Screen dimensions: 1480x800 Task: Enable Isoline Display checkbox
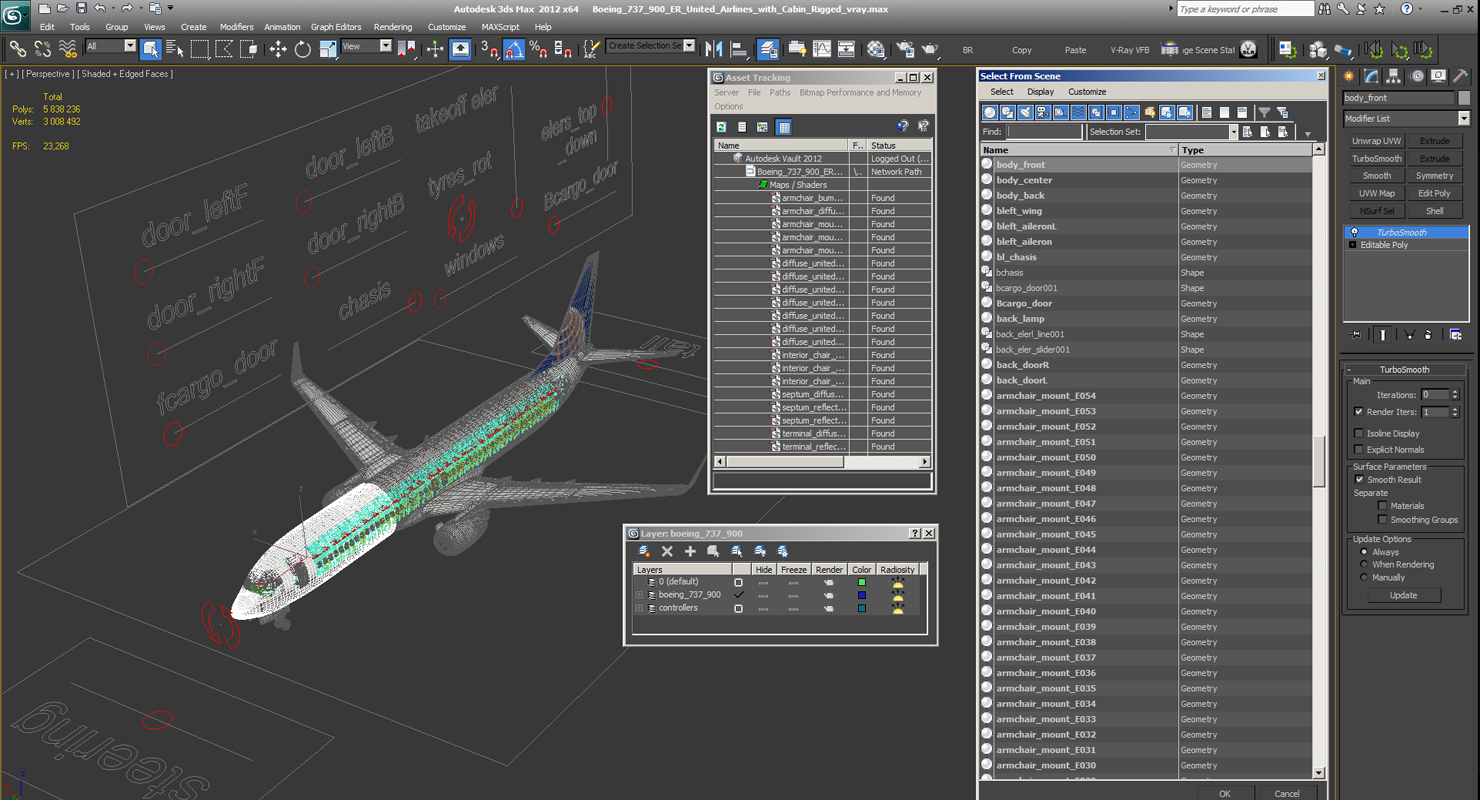pyautogui.click(x=1358, y=433)
